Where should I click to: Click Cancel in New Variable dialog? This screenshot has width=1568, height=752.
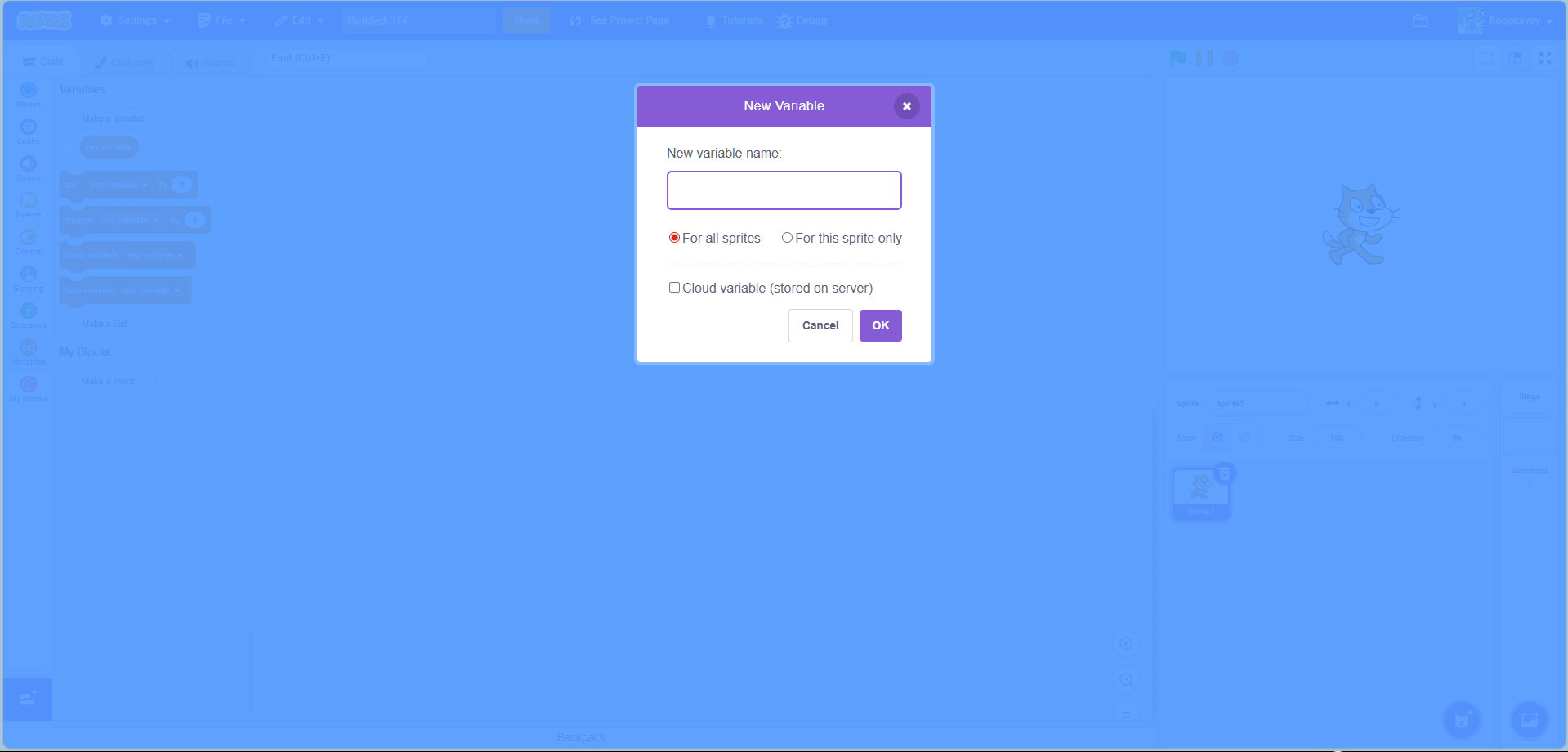click(820, 325)
